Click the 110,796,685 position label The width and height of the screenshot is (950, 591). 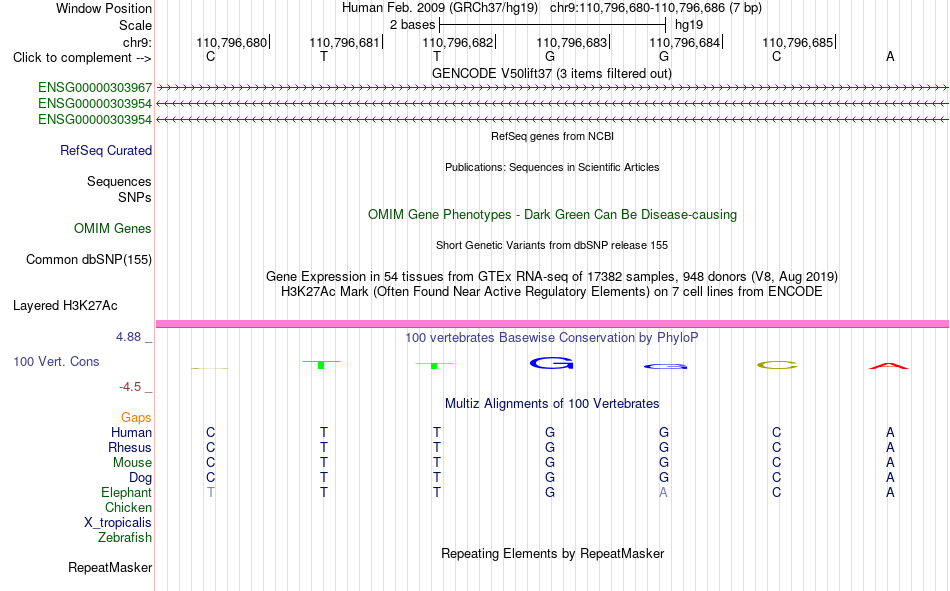click(x=797, y=42)
